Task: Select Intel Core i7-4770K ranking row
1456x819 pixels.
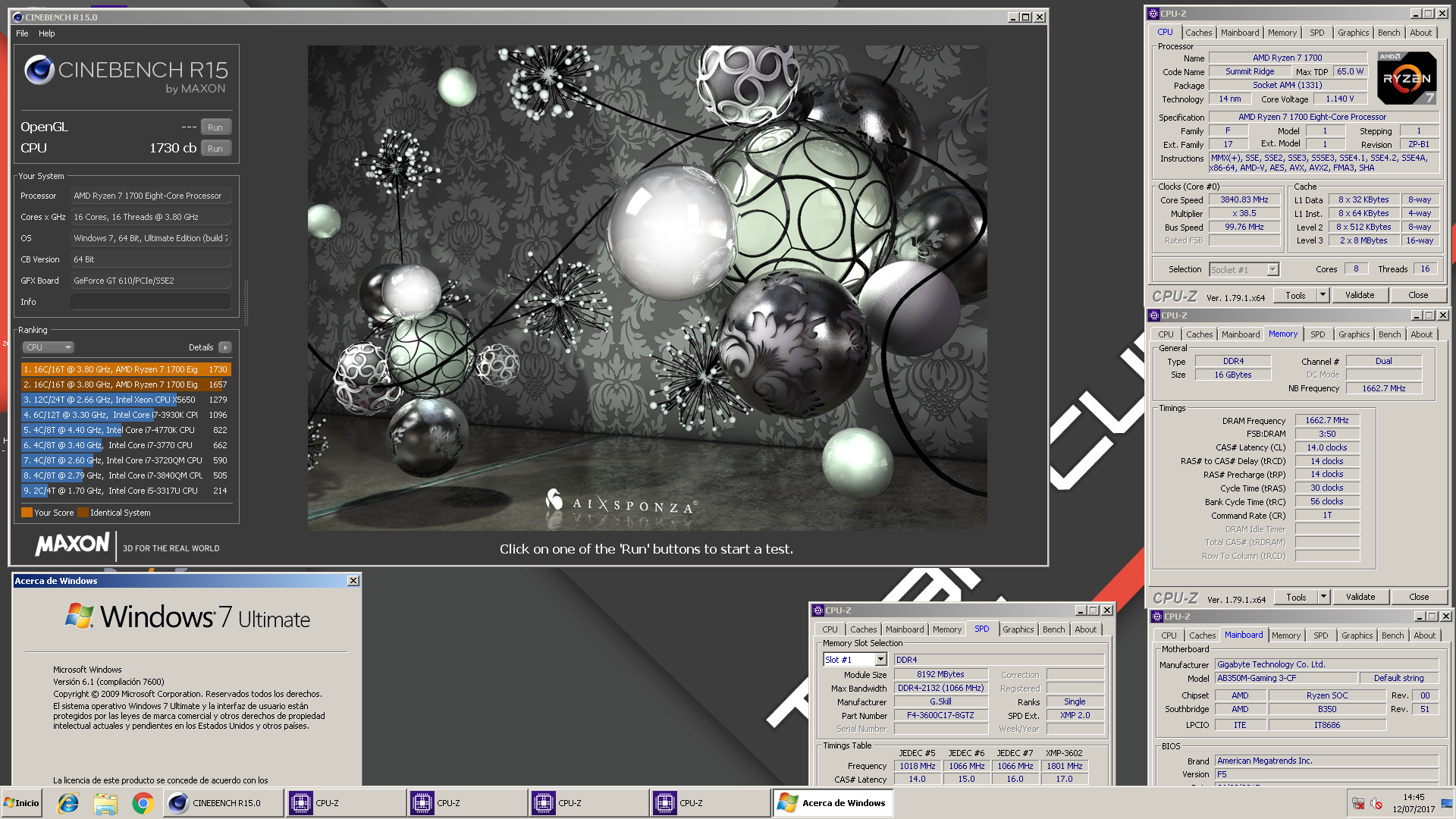Action: [x=126, y=430]
